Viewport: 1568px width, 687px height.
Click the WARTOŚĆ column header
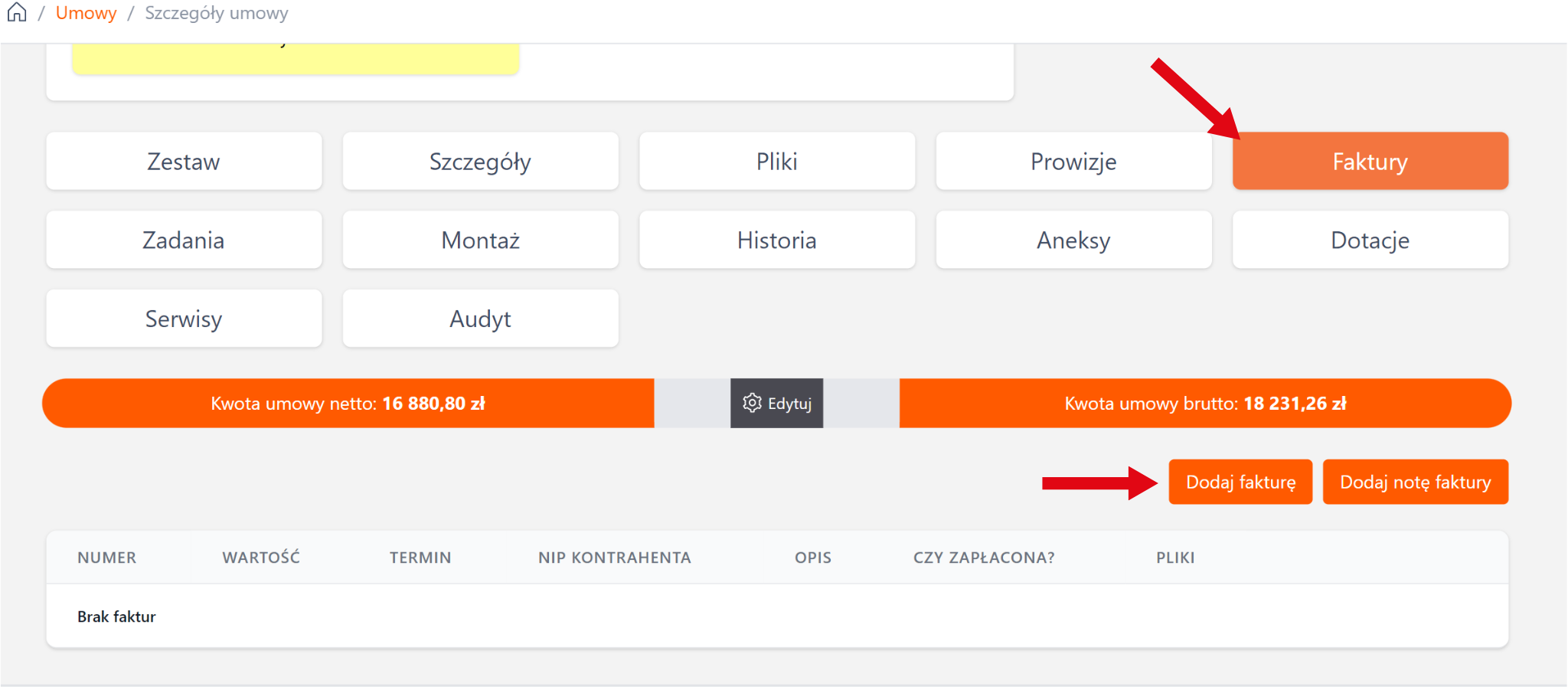[261, 558]
